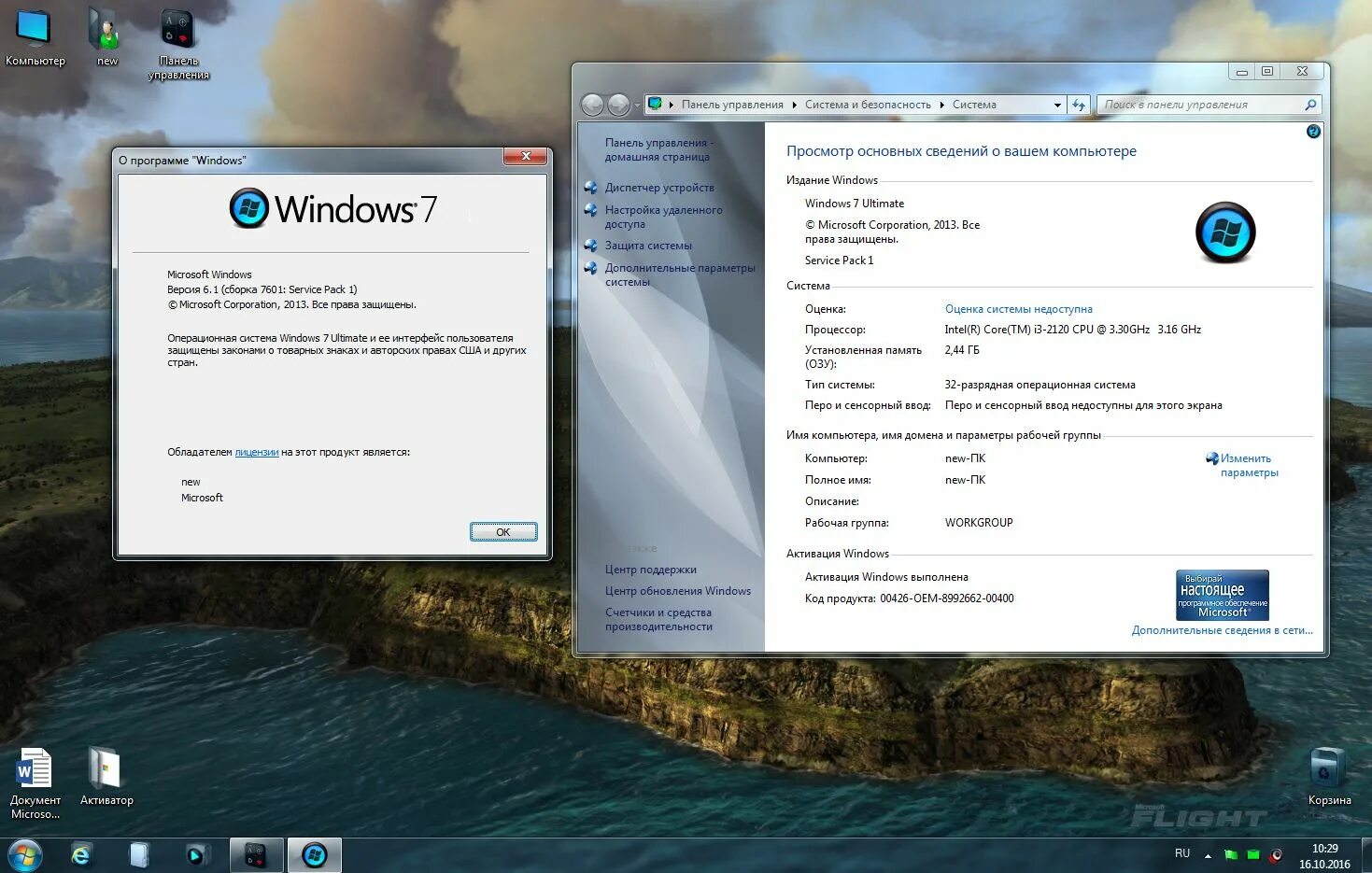Open Панель управления desktop icon
This screenshot has height=873, width=1372.
click(x=178, y=44)
